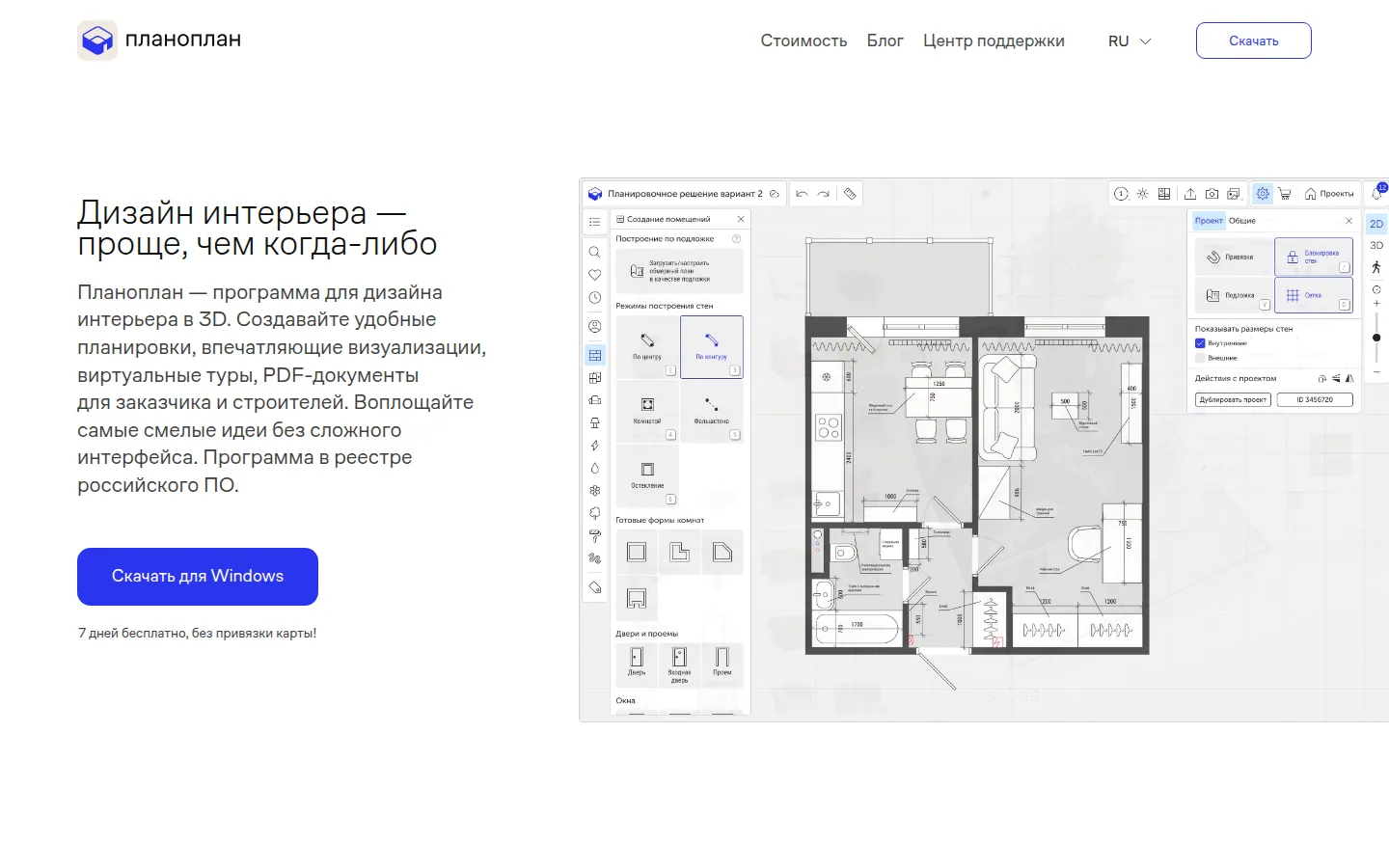Click the undo arrow in app toolbar
The image size is (1389, 868).
[x=802, y=194]
